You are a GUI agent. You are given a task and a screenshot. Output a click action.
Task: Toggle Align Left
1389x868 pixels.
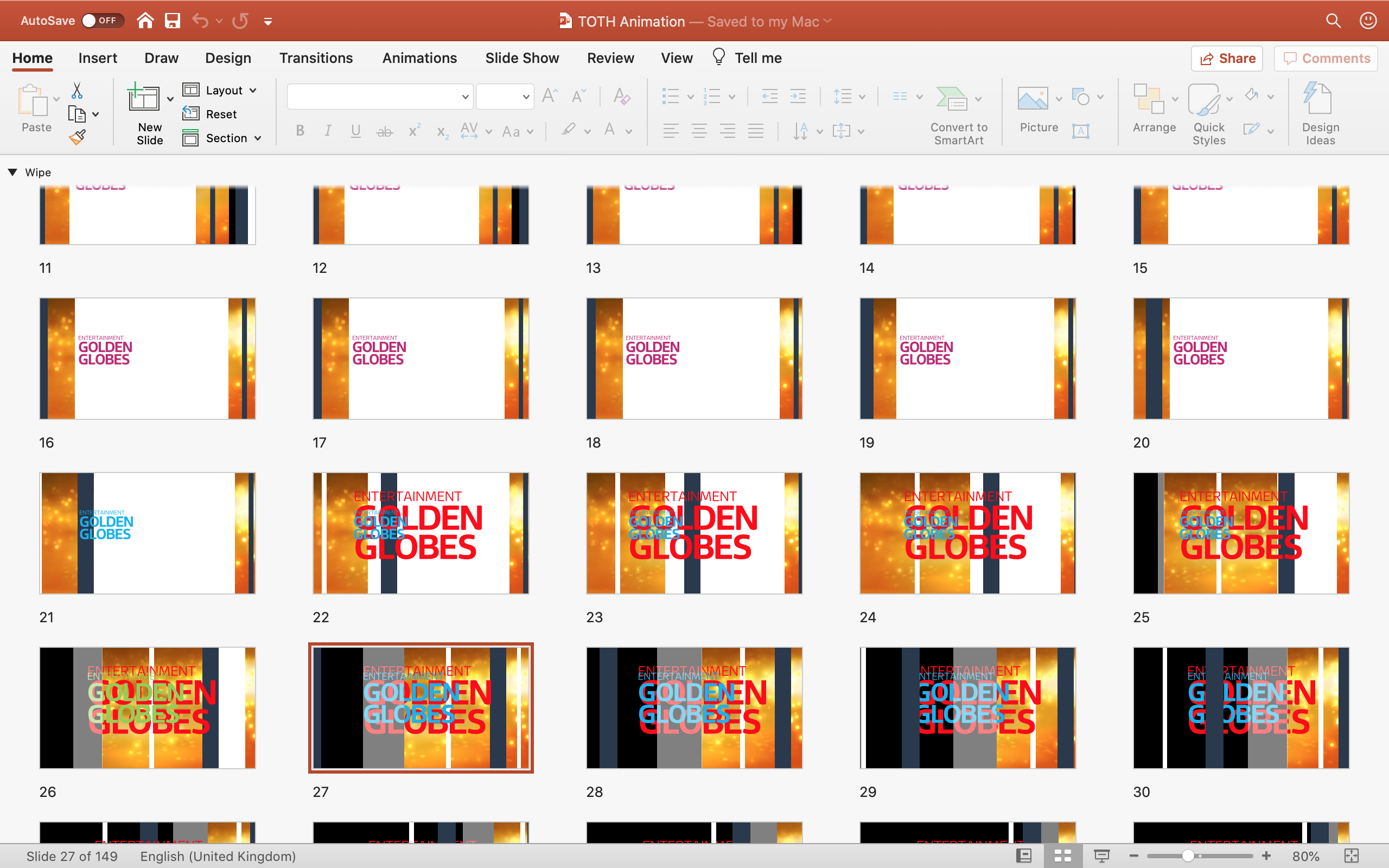[671, 131]
